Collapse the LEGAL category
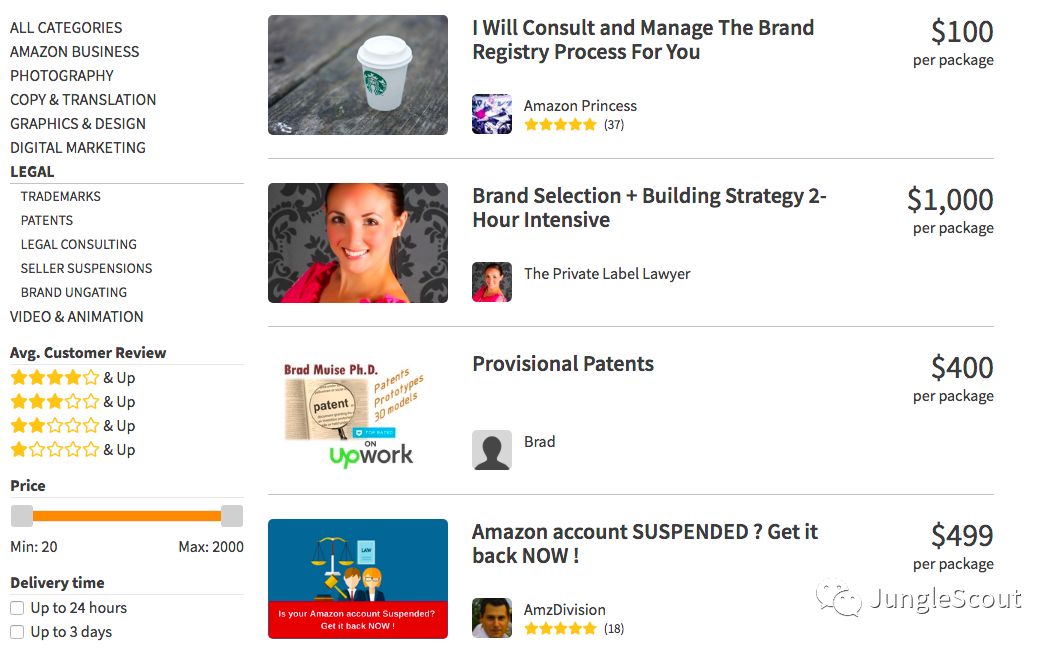 click(x=32, y=172)
